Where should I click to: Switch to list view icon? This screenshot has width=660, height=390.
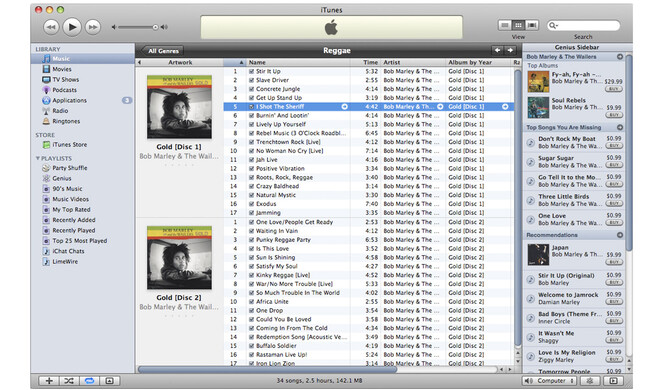504,25
